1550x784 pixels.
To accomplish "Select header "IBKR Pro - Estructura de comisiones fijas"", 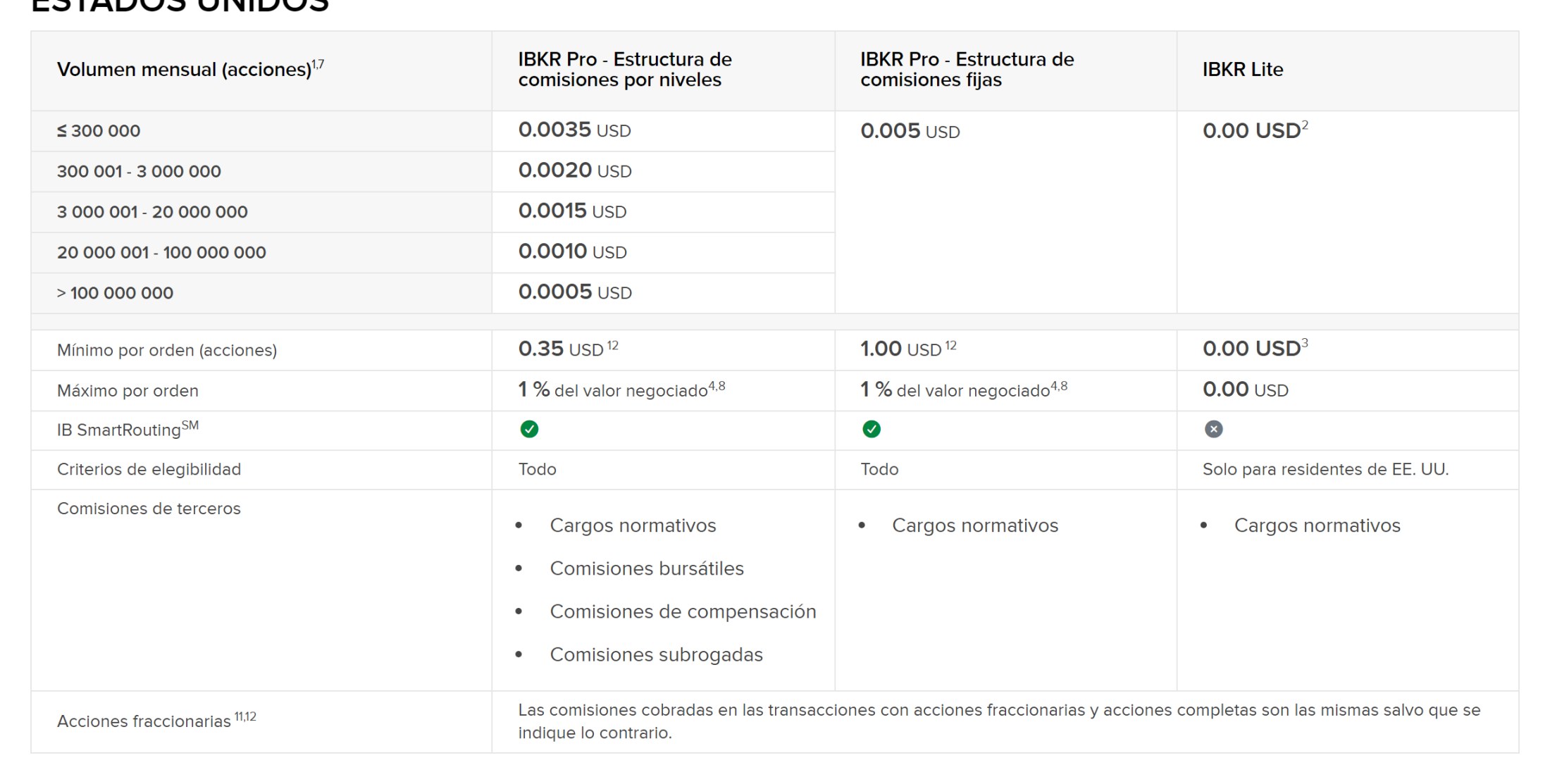I will [x=967, y=69].
